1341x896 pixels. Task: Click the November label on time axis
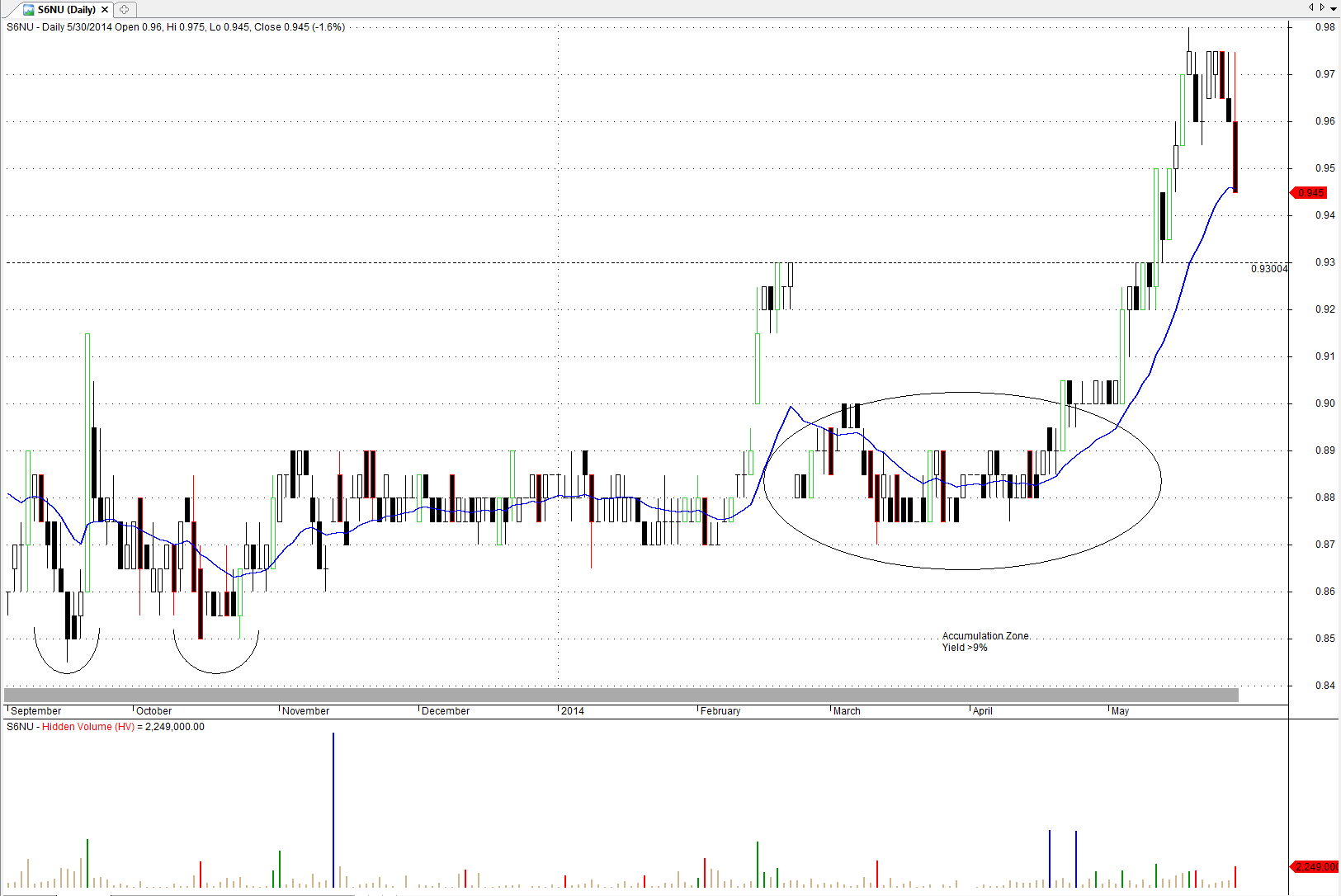(x=305, y=711)
